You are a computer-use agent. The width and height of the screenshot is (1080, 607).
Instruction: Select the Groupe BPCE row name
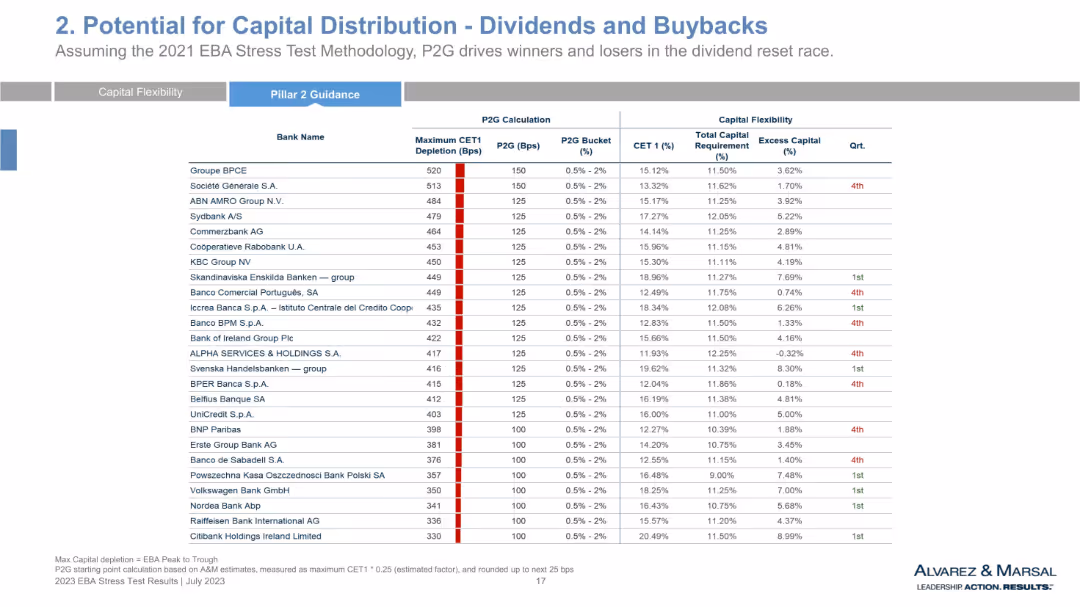[218, 170]
